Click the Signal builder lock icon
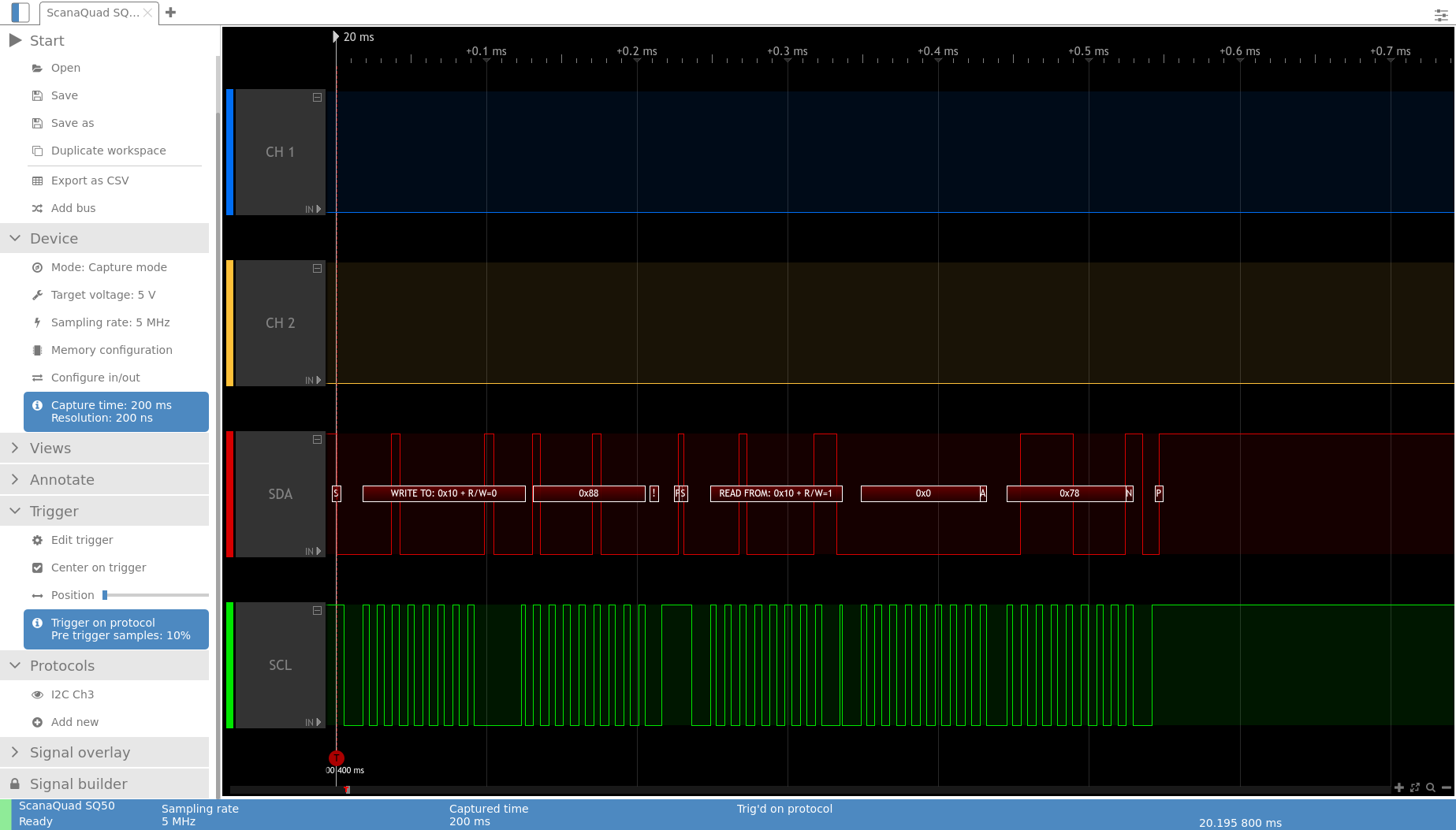The height and width of the screenshot is (830, 1456). pos(15,783)
